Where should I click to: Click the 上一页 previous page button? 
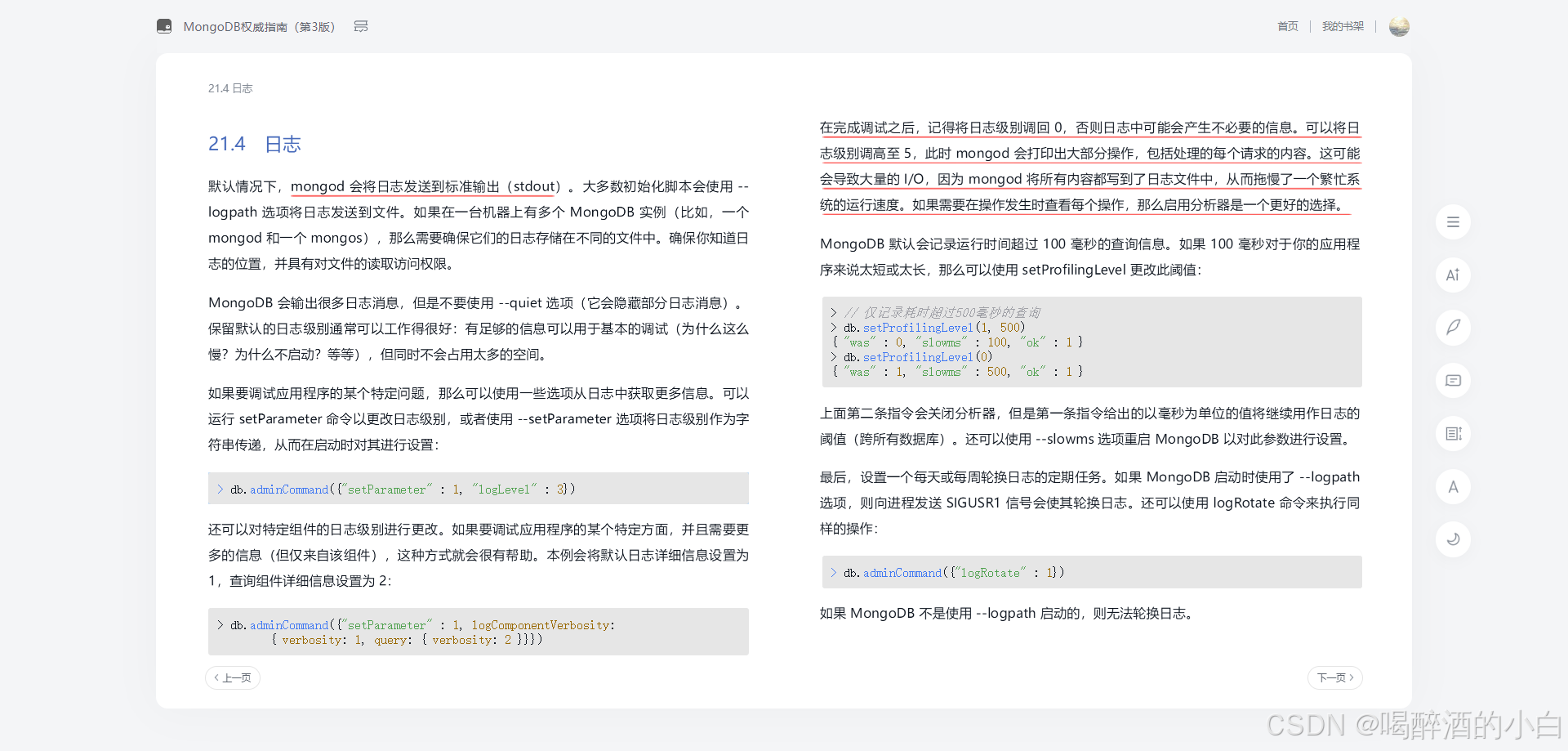(233, 677)
